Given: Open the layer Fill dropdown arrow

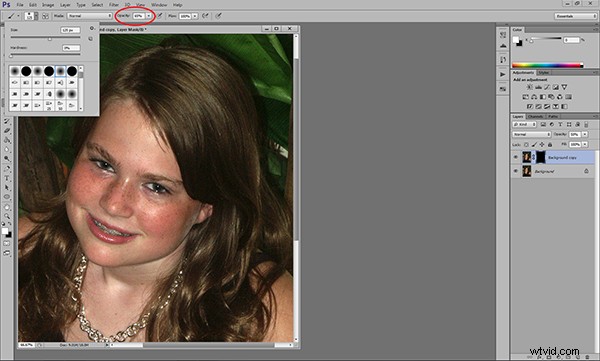Looking at the screenshot, I should 585,144.
